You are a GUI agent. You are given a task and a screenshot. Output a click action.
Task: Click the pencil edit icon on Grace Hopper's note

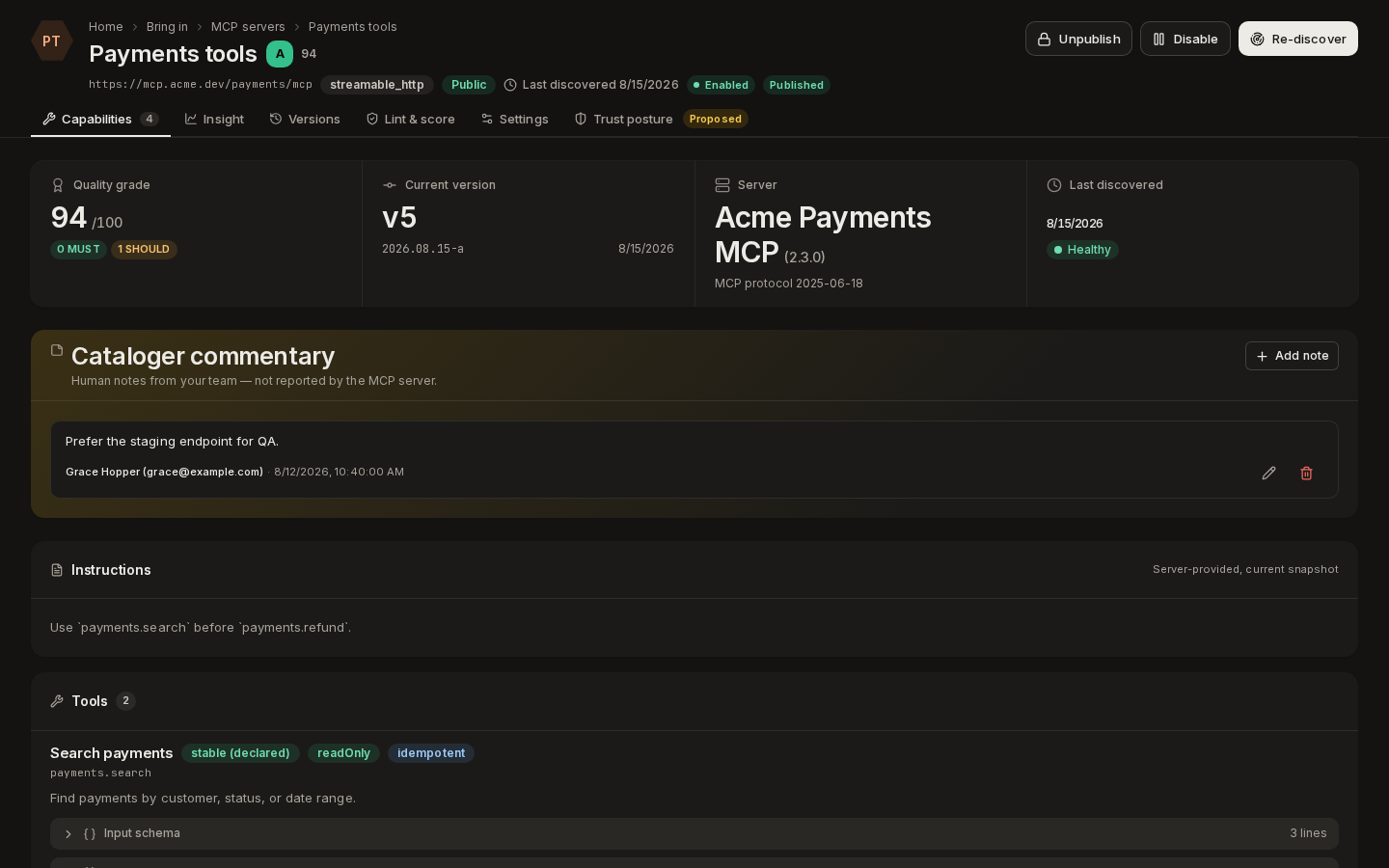(x=1268, y=473)
